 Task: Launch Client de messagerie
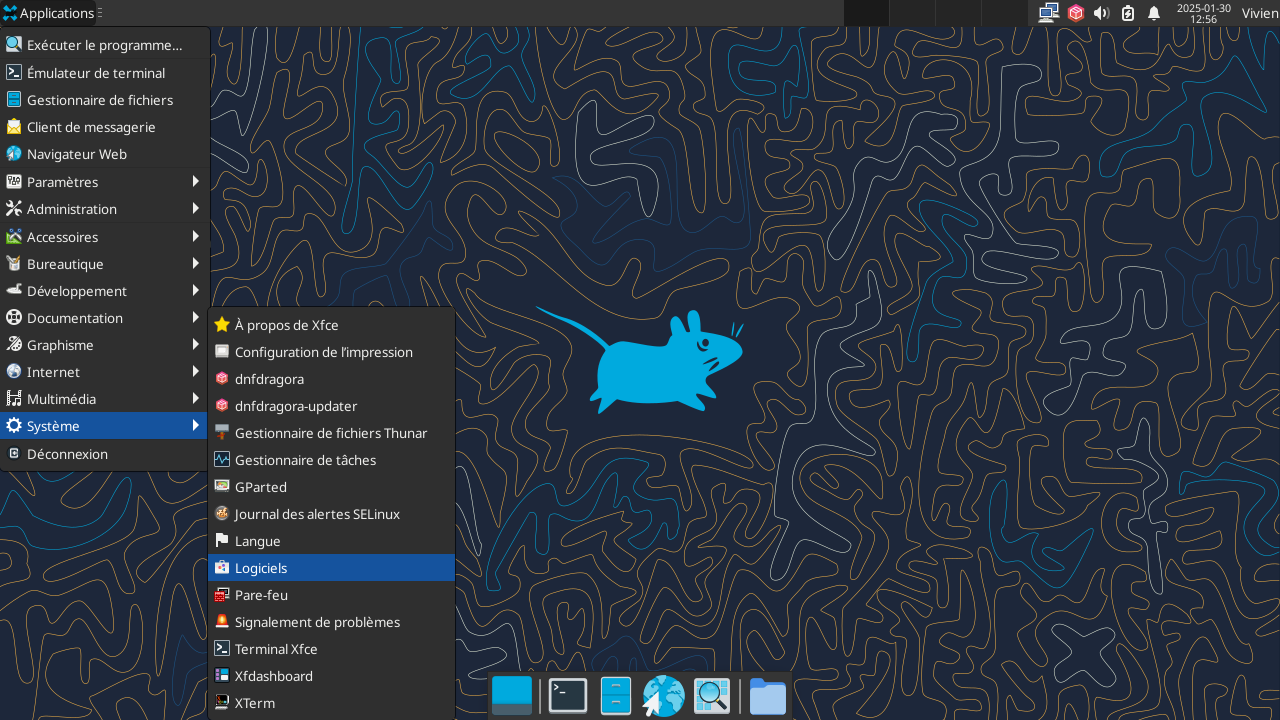tap(105, 127)
